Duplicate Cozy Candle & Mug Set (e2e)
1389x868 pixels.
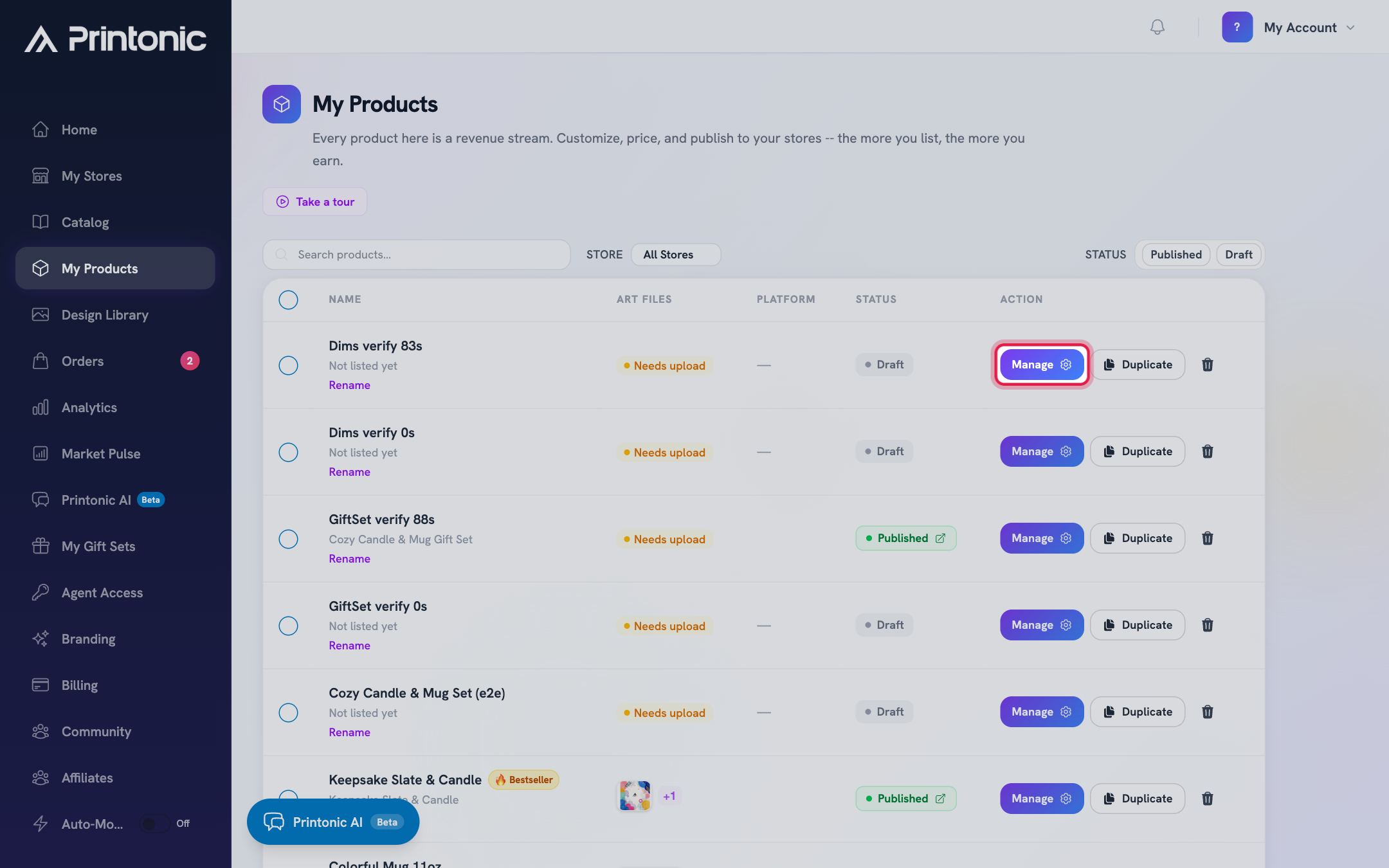pyautogui.click(x=1138, y=712)
